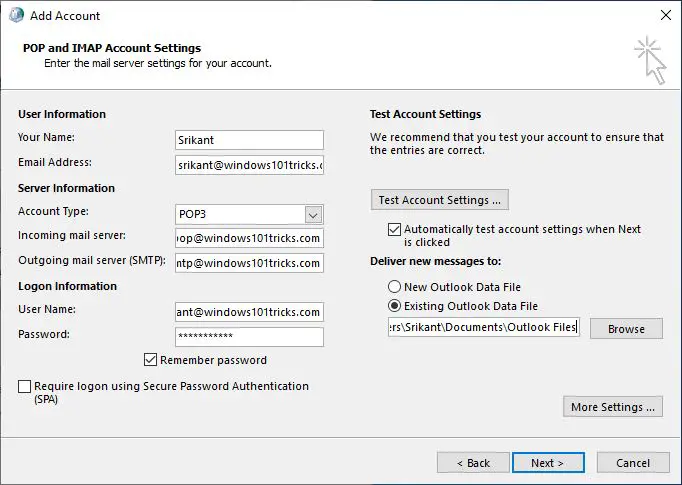Viewport: 682px width, 485px height.
Task: Select Existing Outlook Data File option
Action: (395, 306)
